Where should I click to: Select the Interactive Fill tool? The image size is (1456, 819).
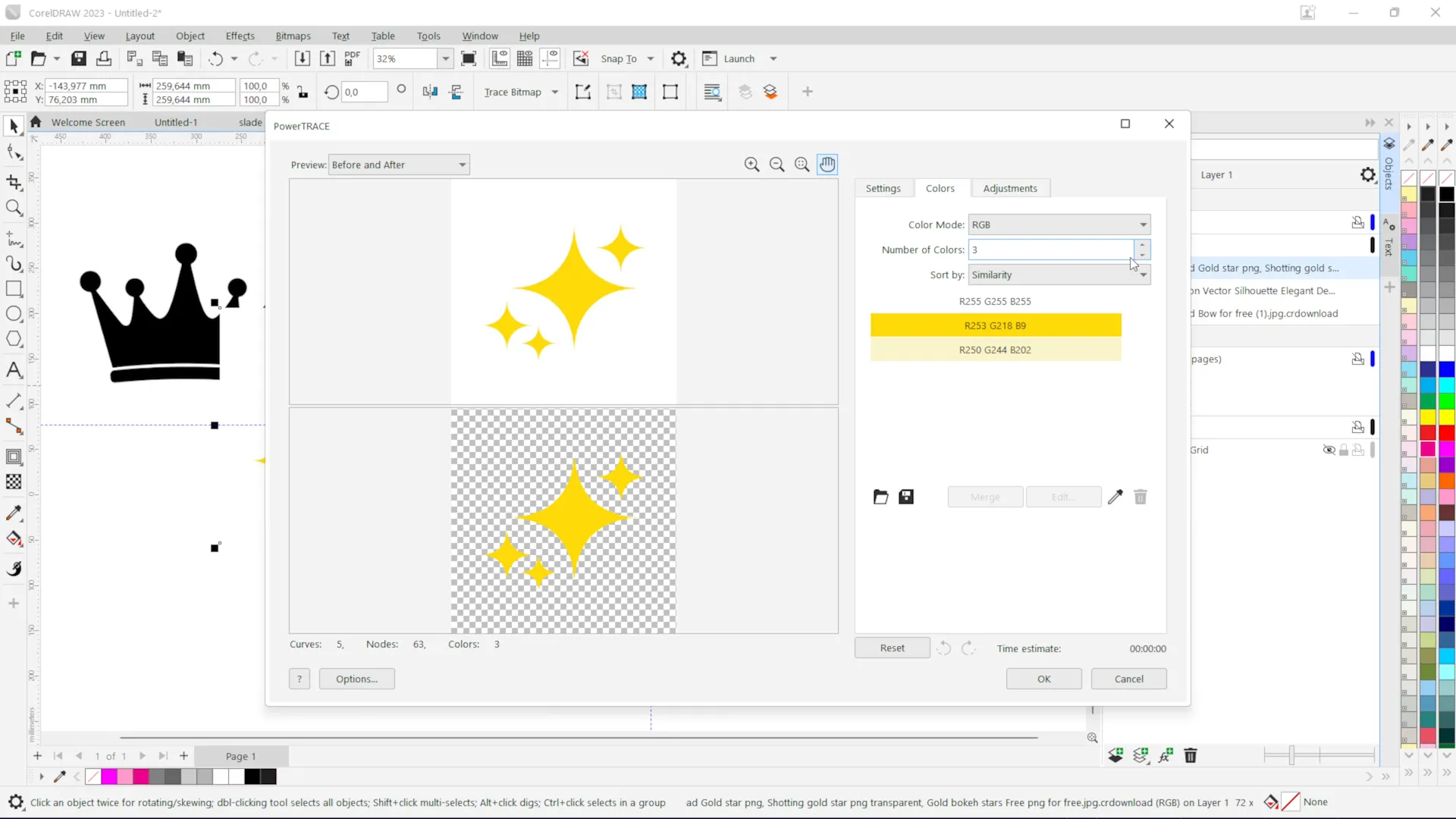click(x=14, y=539)
